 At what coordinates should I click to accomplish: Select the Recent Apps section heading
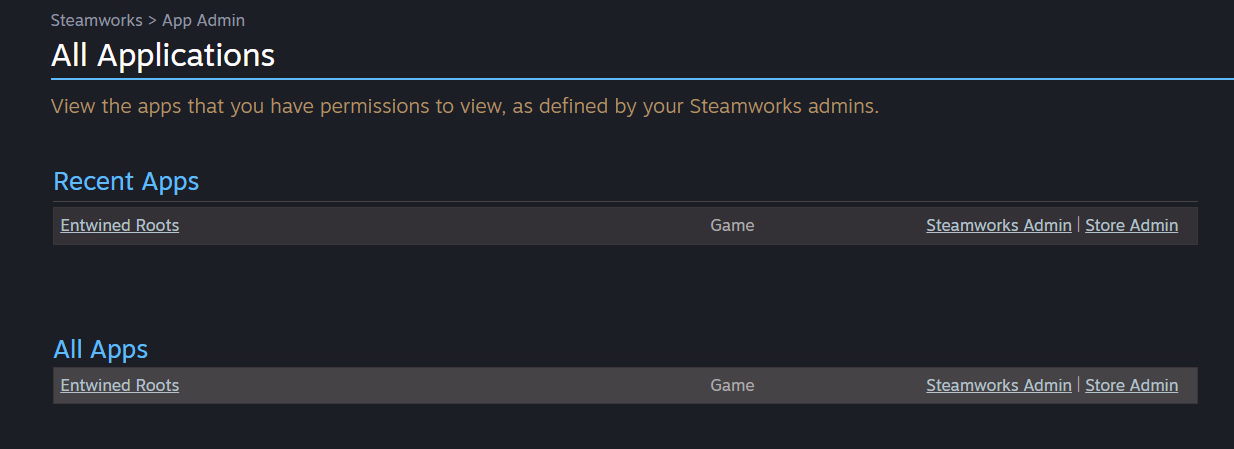[126, 181]
